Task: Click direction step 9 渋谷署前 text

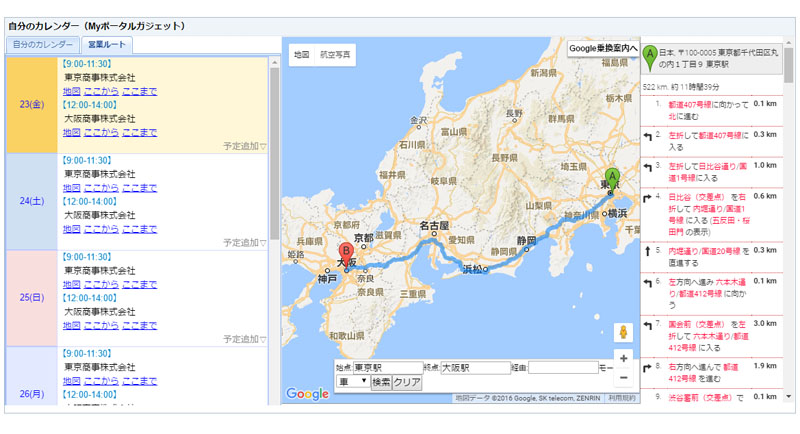Action: tap(700, 397)
